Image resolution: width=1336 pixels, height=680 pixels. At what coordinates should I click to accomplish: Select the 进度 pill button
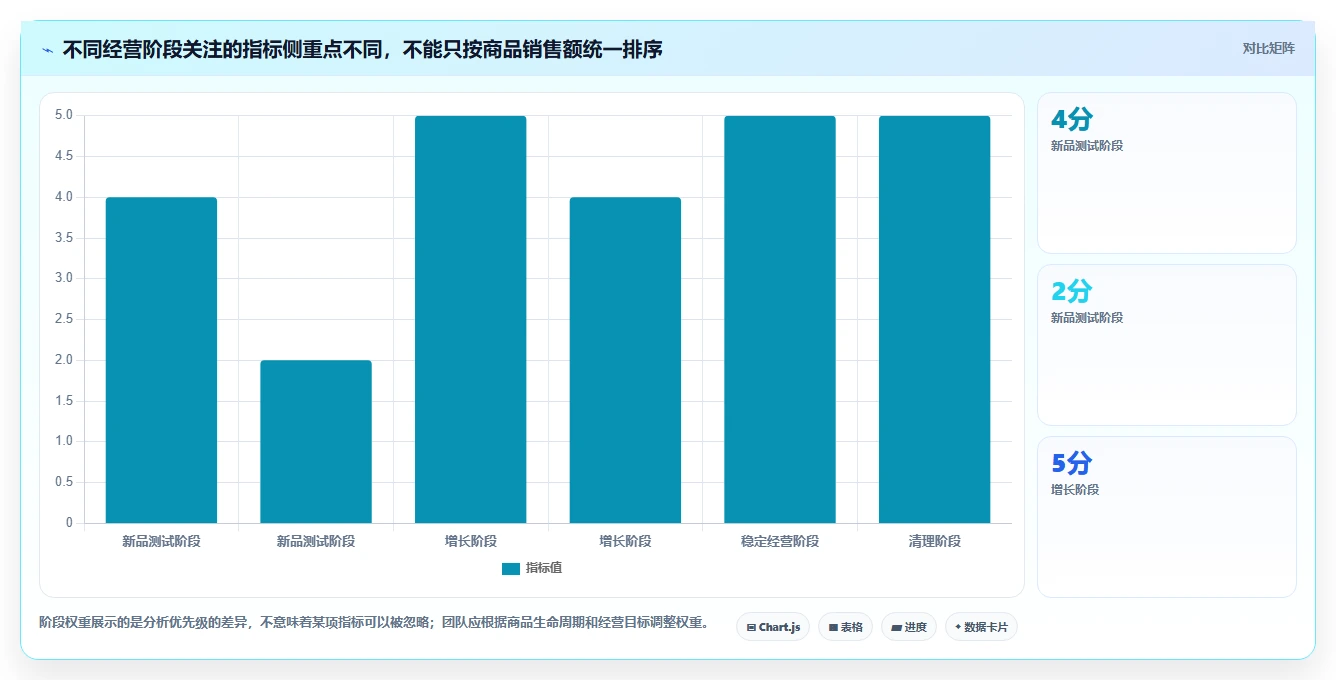909,627
